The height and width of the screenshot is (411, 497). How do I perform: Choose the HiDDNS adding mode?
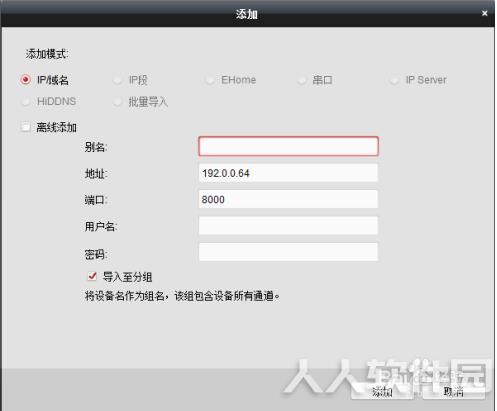coord(26,101)
